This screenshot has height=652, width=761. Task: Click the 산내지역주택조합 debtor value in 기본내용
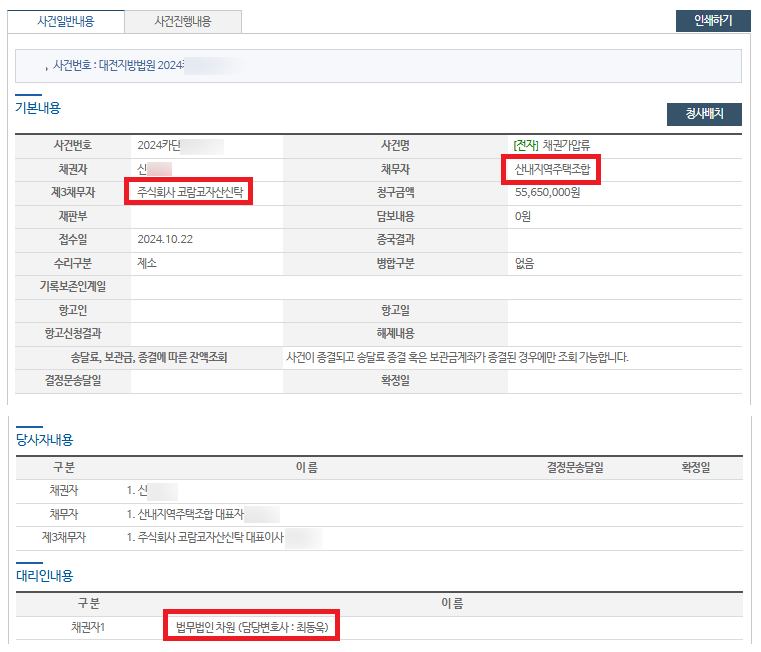click(x=552, y=169)
